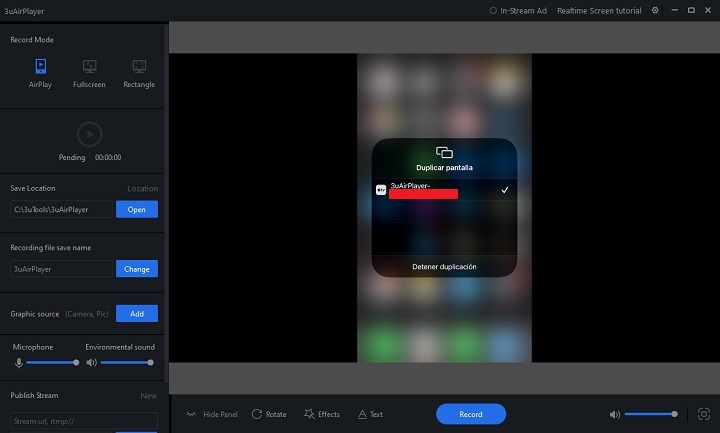Screen dimensions: 720x433
Task: Select Fullscreen record mode
Action: [x=89, y=73]
